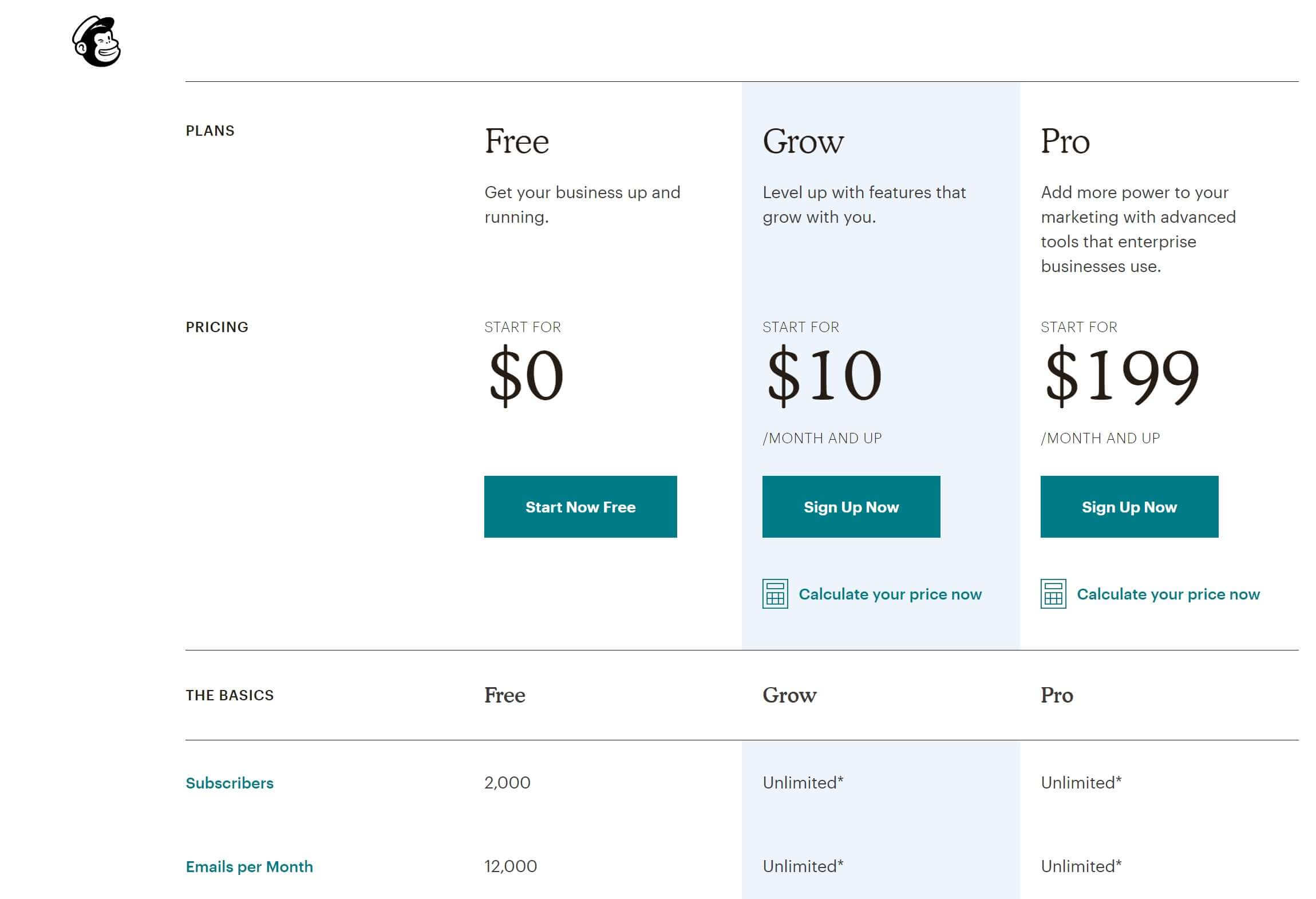Select the large Free plan title
This screenshot has width=1316, height=899.
click(516, 141)
